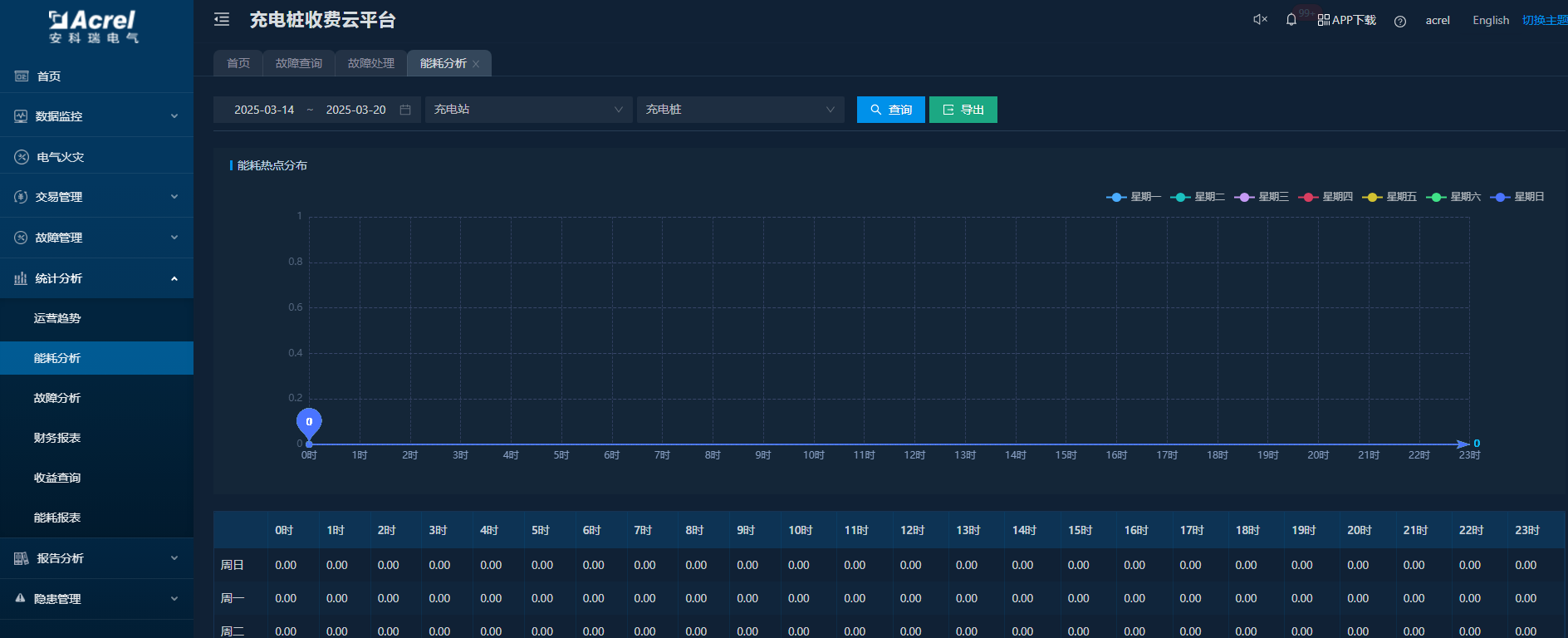Click the mute sound icon

tap(1260, 19)
